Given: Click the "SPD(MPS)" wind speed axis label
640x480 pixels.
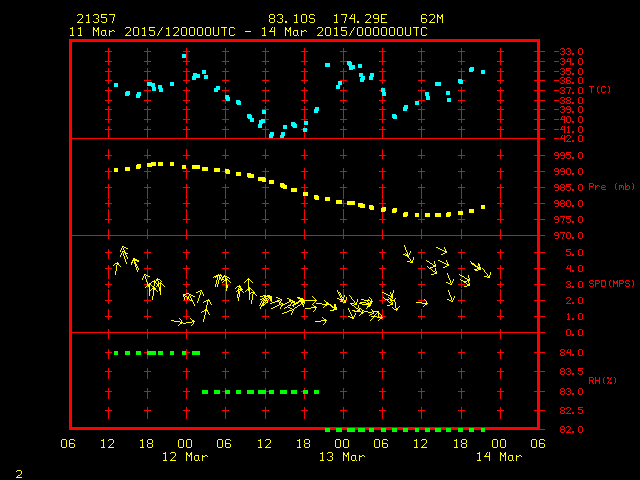Looking at the screenshot, I should 611,283.
